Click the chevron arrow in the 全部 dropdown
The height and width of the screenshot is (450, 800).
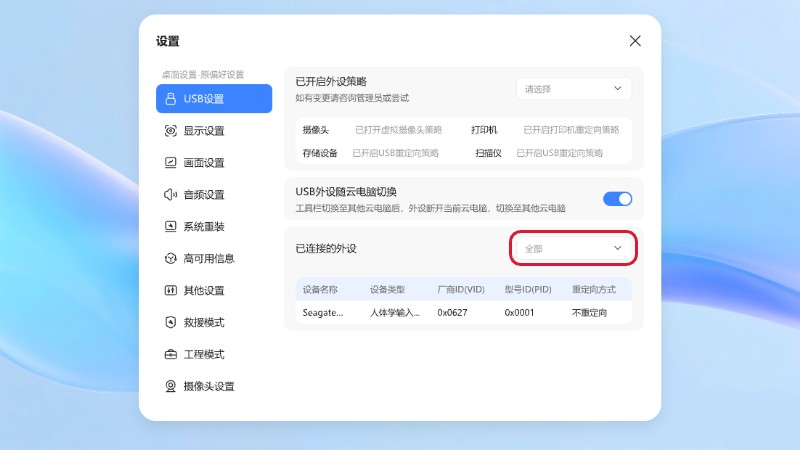tap(618, 248)
